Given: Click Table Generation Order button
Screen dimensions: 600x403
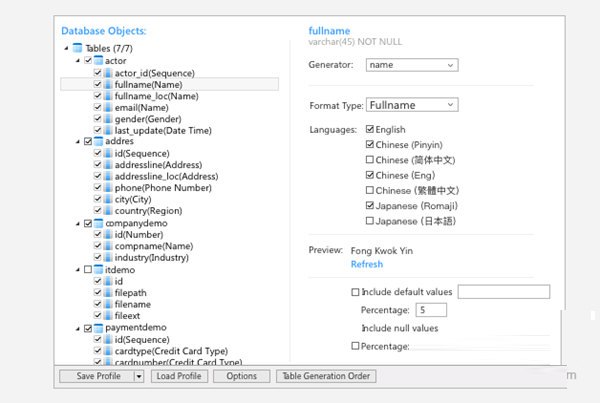Looking at the screenshot, I should tap(326, 376).
